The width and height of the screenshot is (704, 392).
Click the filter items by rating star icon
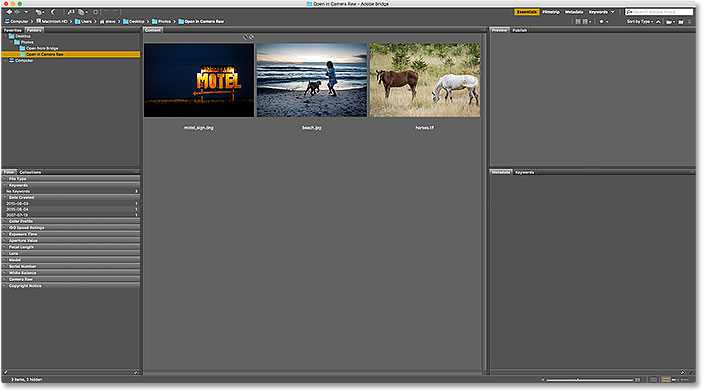coord(602,22)
